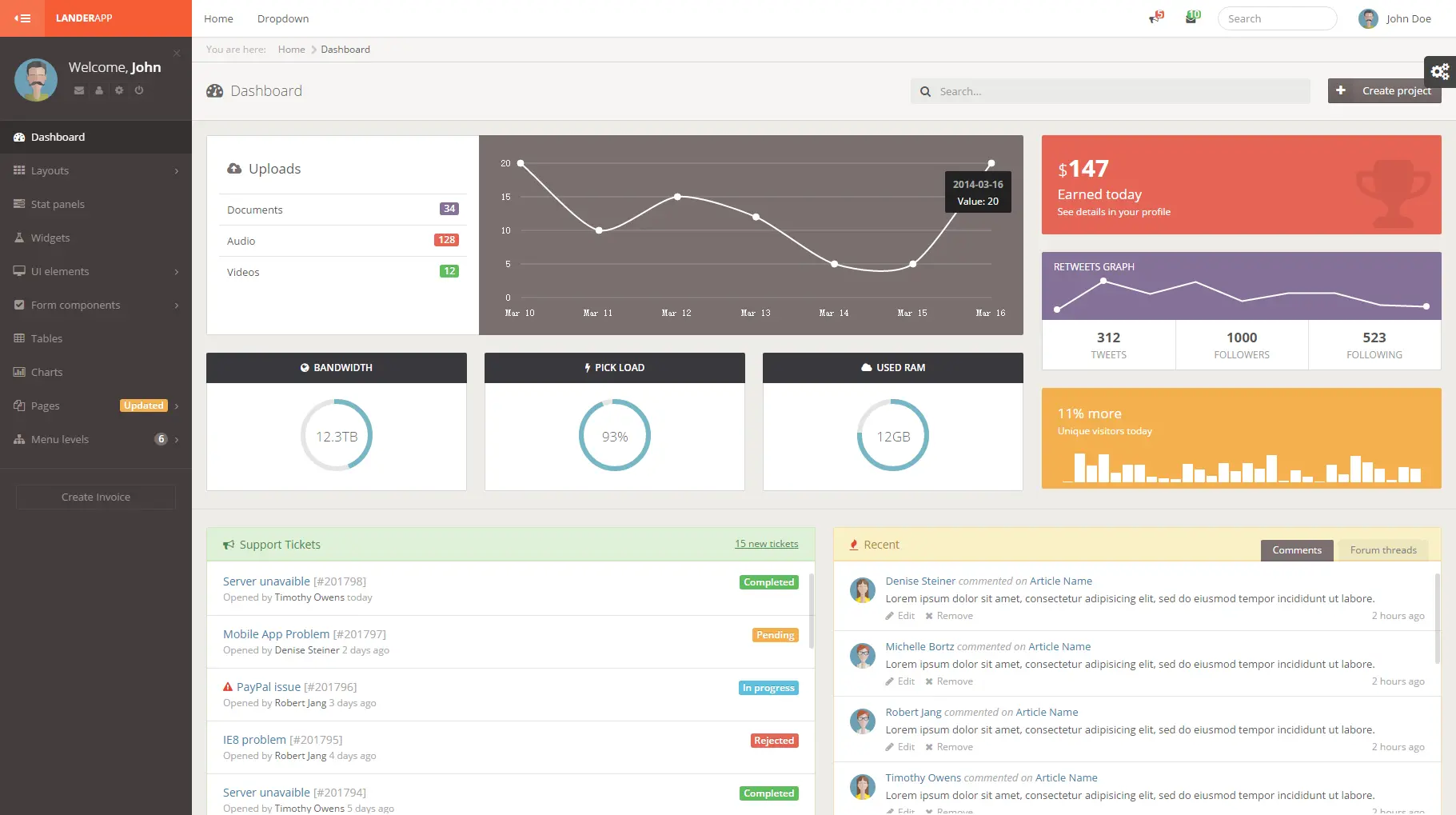
Task: Click the Audio uploads row badge 128
Action: 446,240
